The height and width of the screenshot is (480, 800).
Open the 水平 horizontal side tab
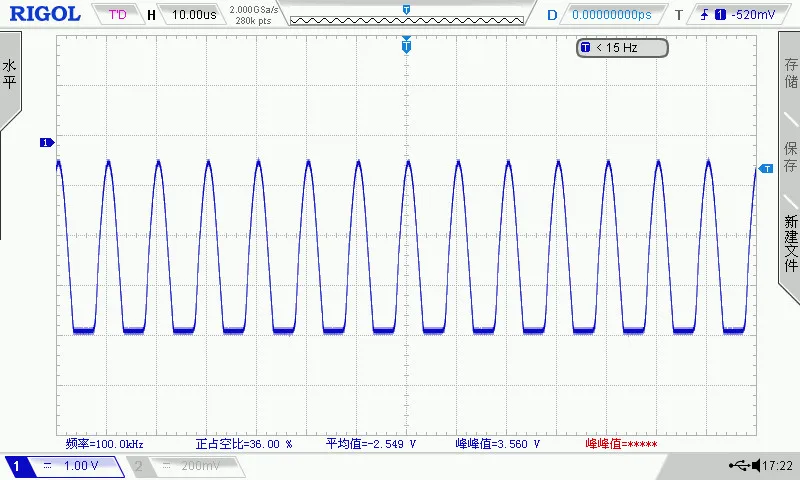(10, 74)
